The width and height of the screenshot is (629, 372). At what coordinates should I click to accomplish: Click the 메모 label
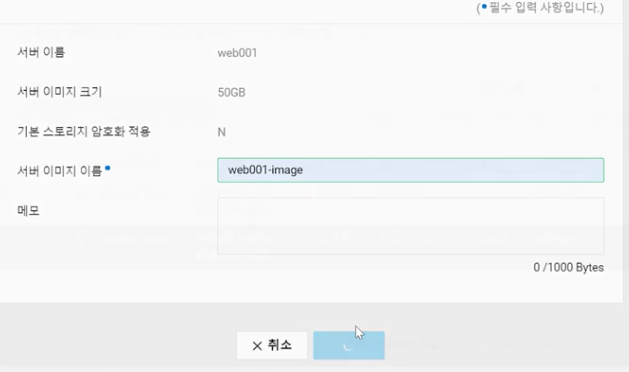pyautogui.click(x=28, y=211)
